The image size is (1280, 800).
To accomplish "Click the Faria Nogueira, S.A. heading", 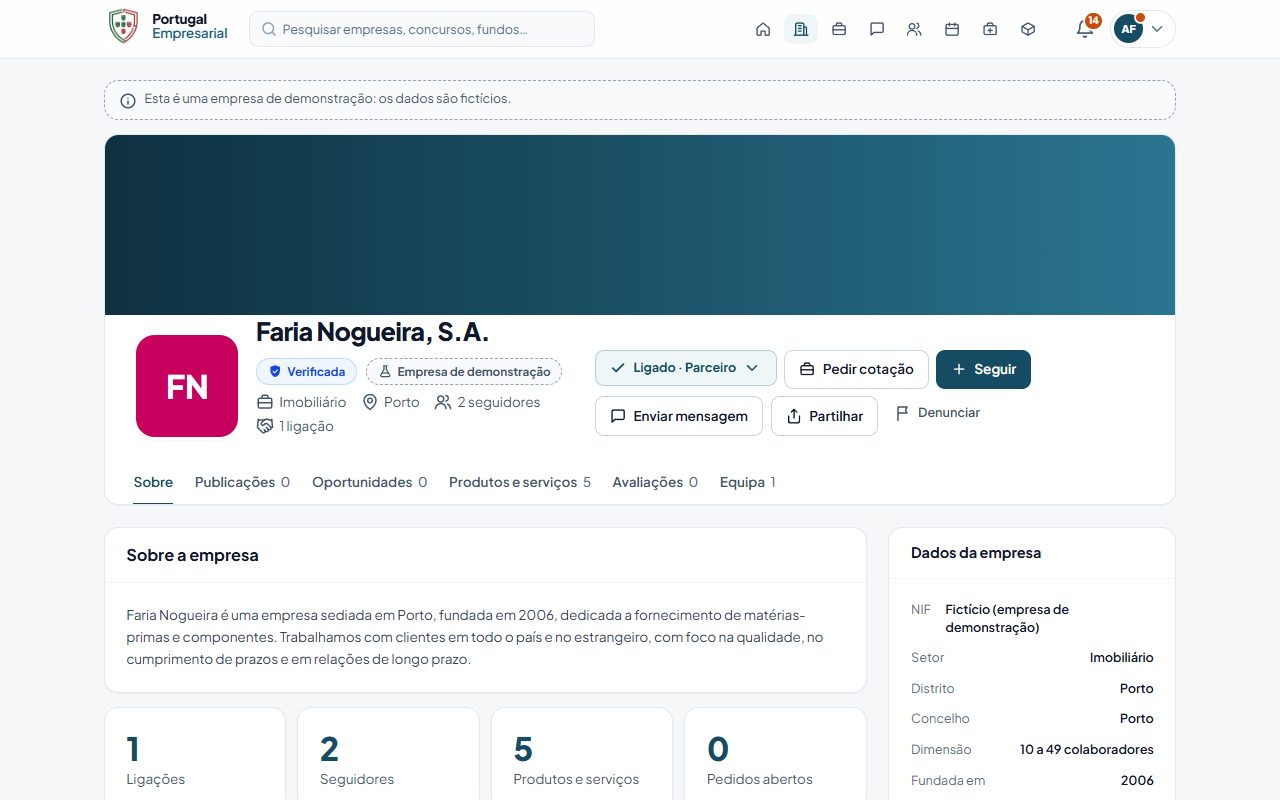I will pyautogui.click(x=372, y=332).
